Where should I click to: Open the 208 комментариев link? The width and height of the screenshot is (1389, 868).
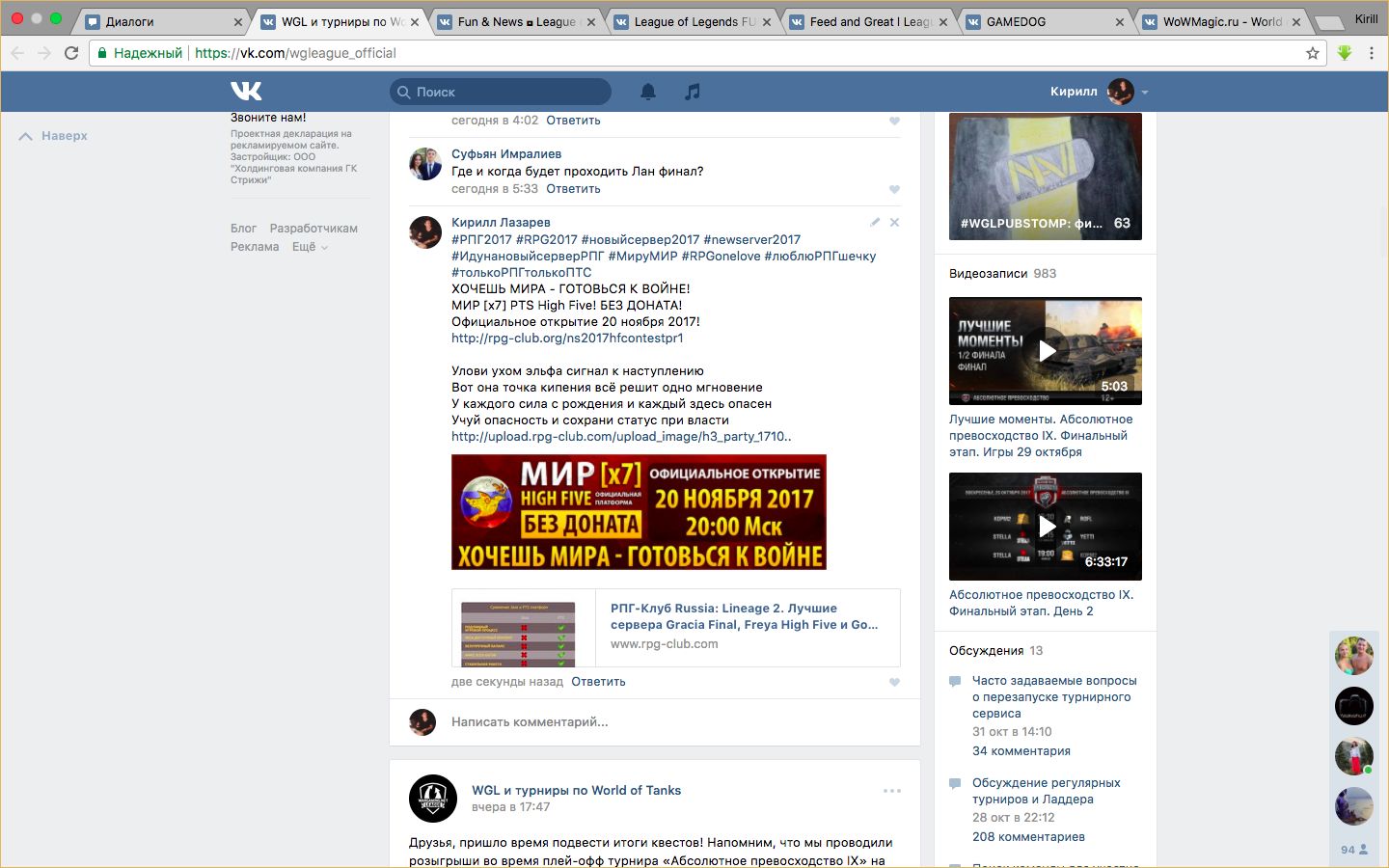coord(1028,837)
